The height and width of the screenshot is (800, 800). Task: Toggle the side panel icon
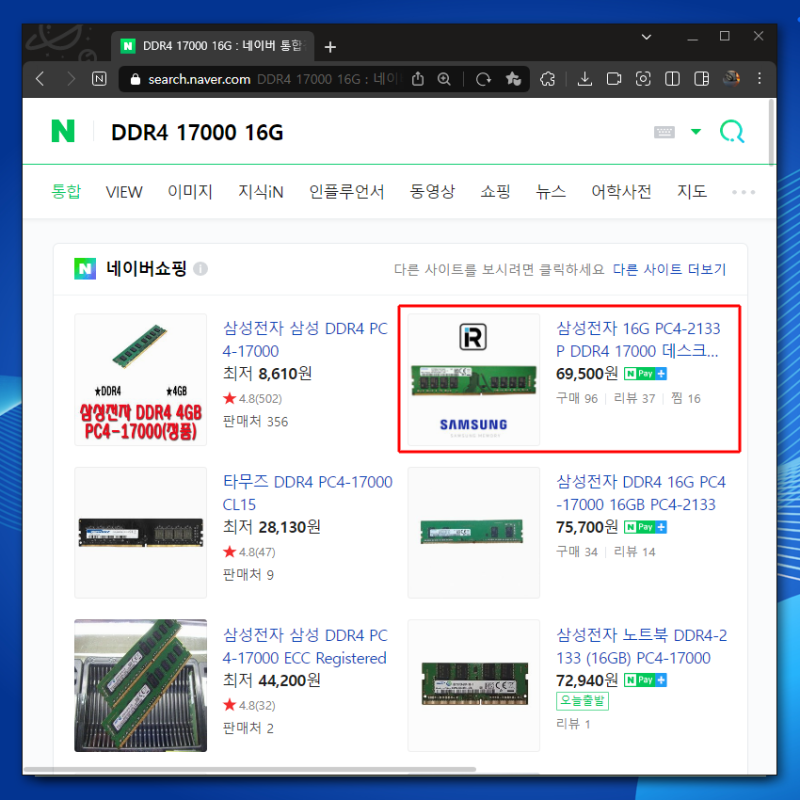(x=702, y=79)
